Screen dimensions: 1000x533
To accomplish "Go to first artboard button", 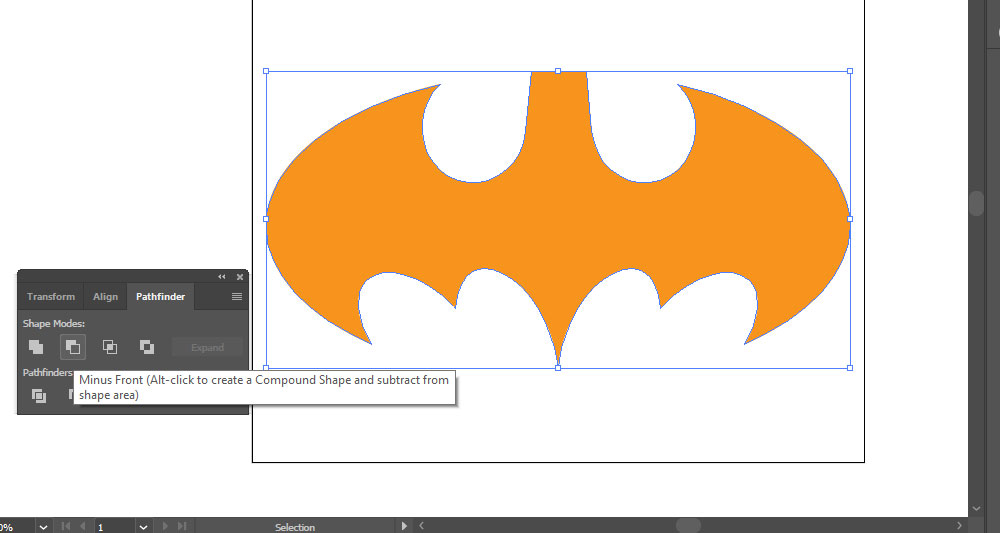I will click(x=65, y=527).
